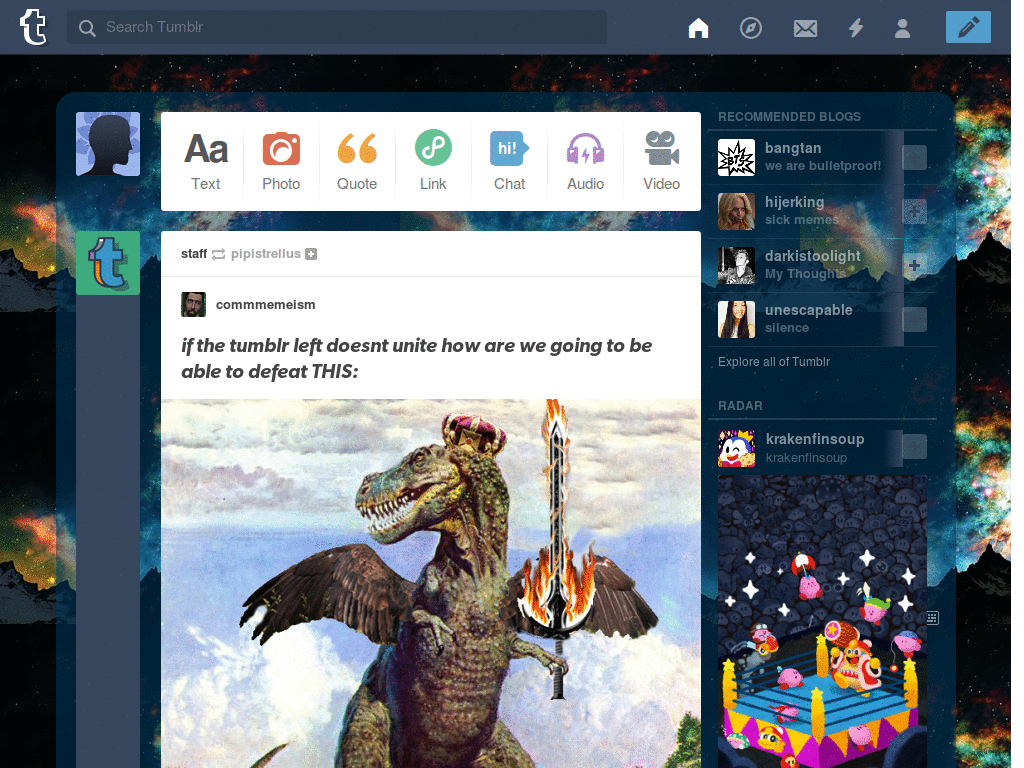This screenshot has width=1024, height=768.
Task: Open the darkistoolight avatar
Action: click(737, 265)
